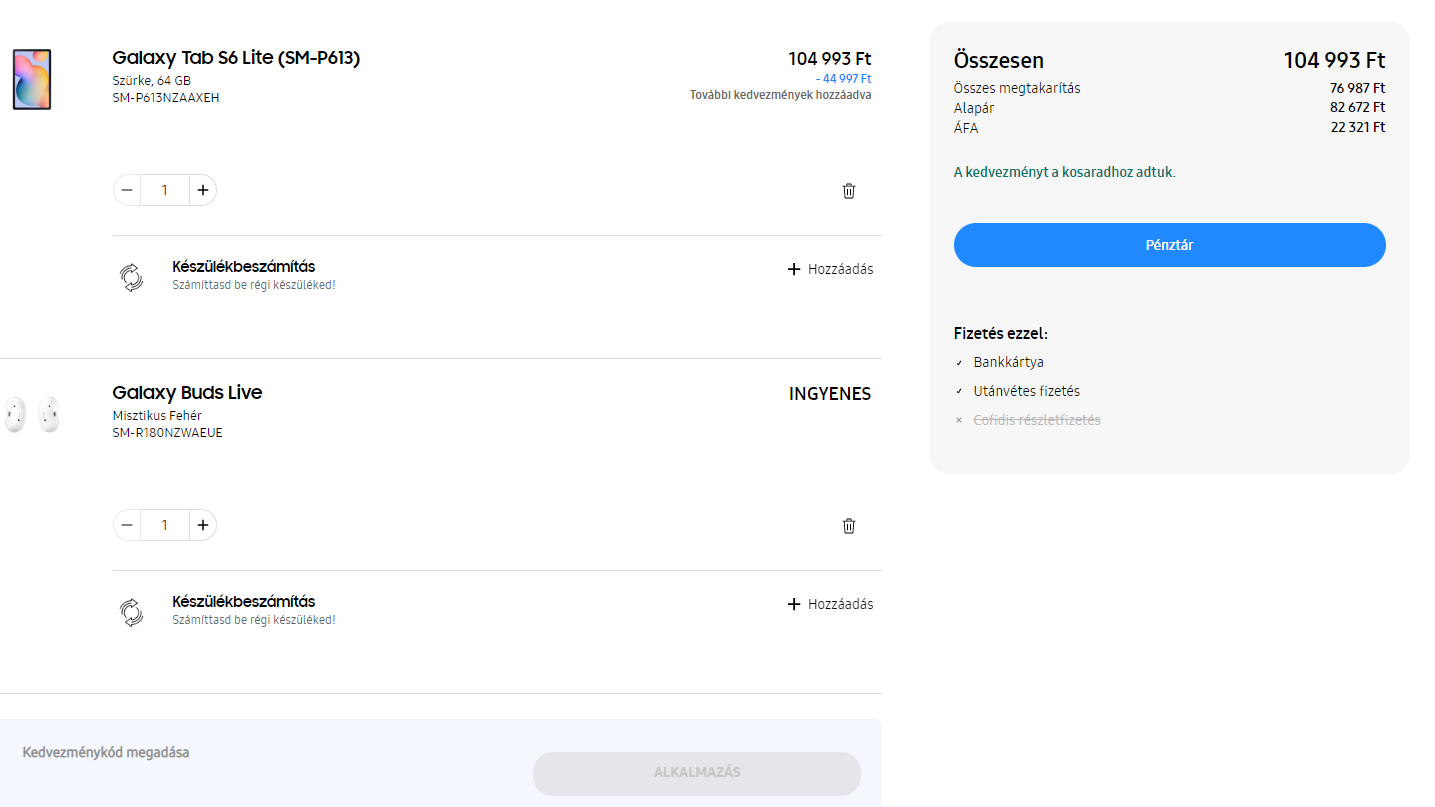
Task: Add trade-in via Hozzáadás for Galaxy Buds
Action: click(830, 604)
